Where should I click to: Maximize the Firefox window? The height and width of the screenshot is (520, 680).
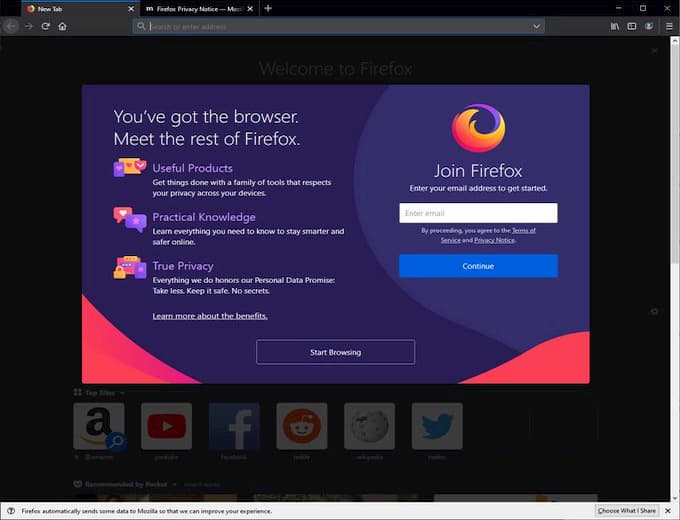(643, 8)
